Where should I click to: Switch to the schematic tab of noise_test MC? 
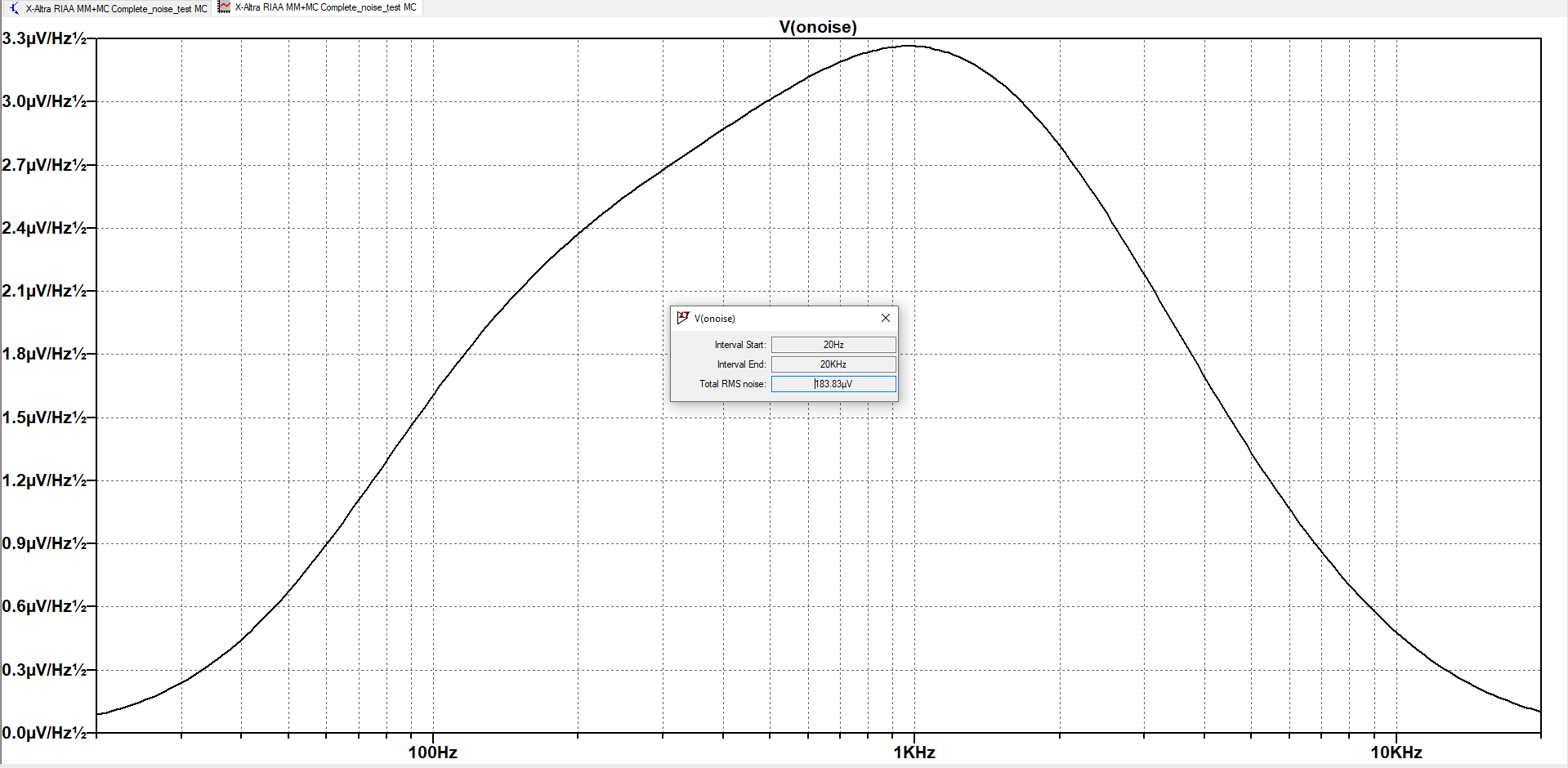pos(108,8)
